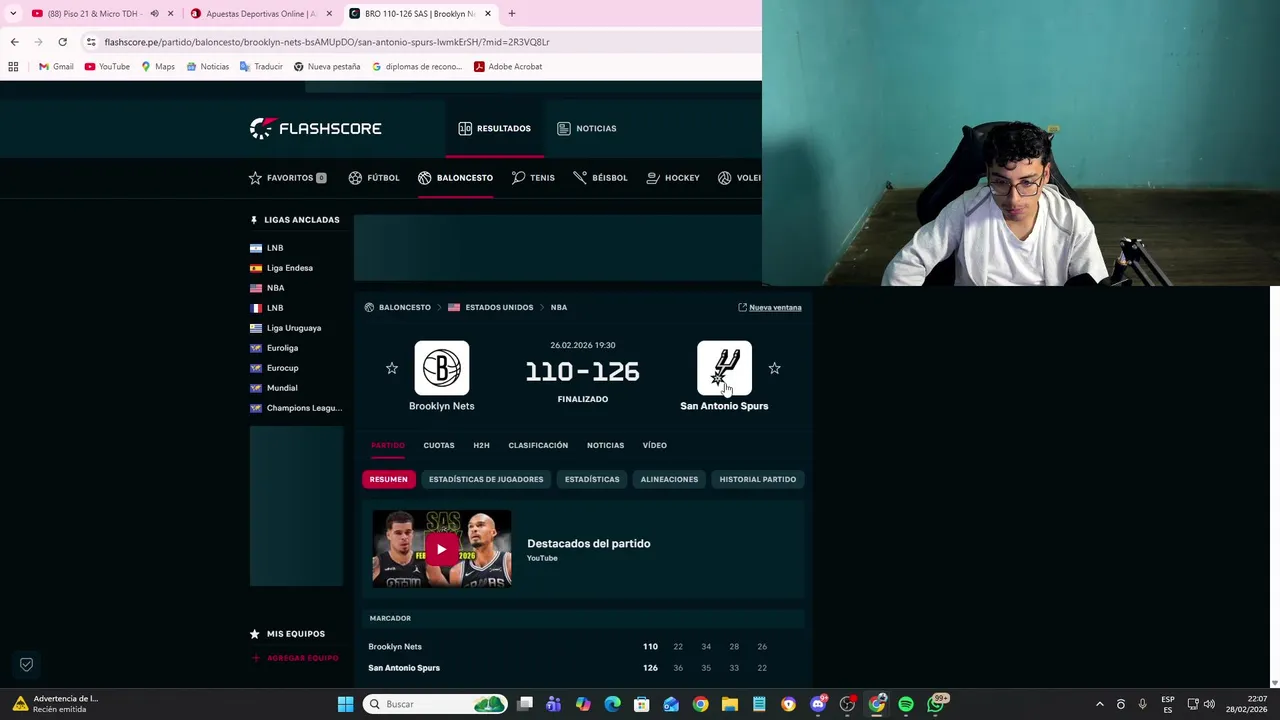Click Brooklyn Nets score row name
The image size is (1280, 720).
(395, 646)
